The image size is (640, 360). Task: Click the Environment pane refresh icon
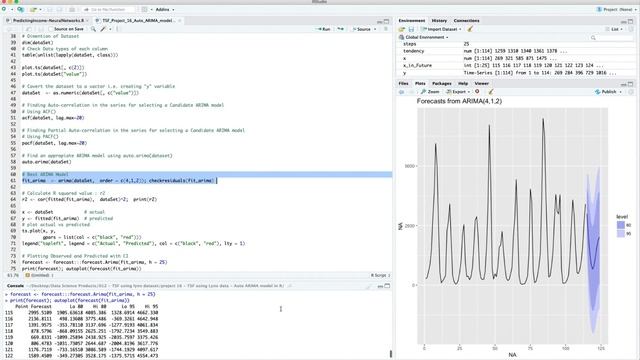coord(631,29)
